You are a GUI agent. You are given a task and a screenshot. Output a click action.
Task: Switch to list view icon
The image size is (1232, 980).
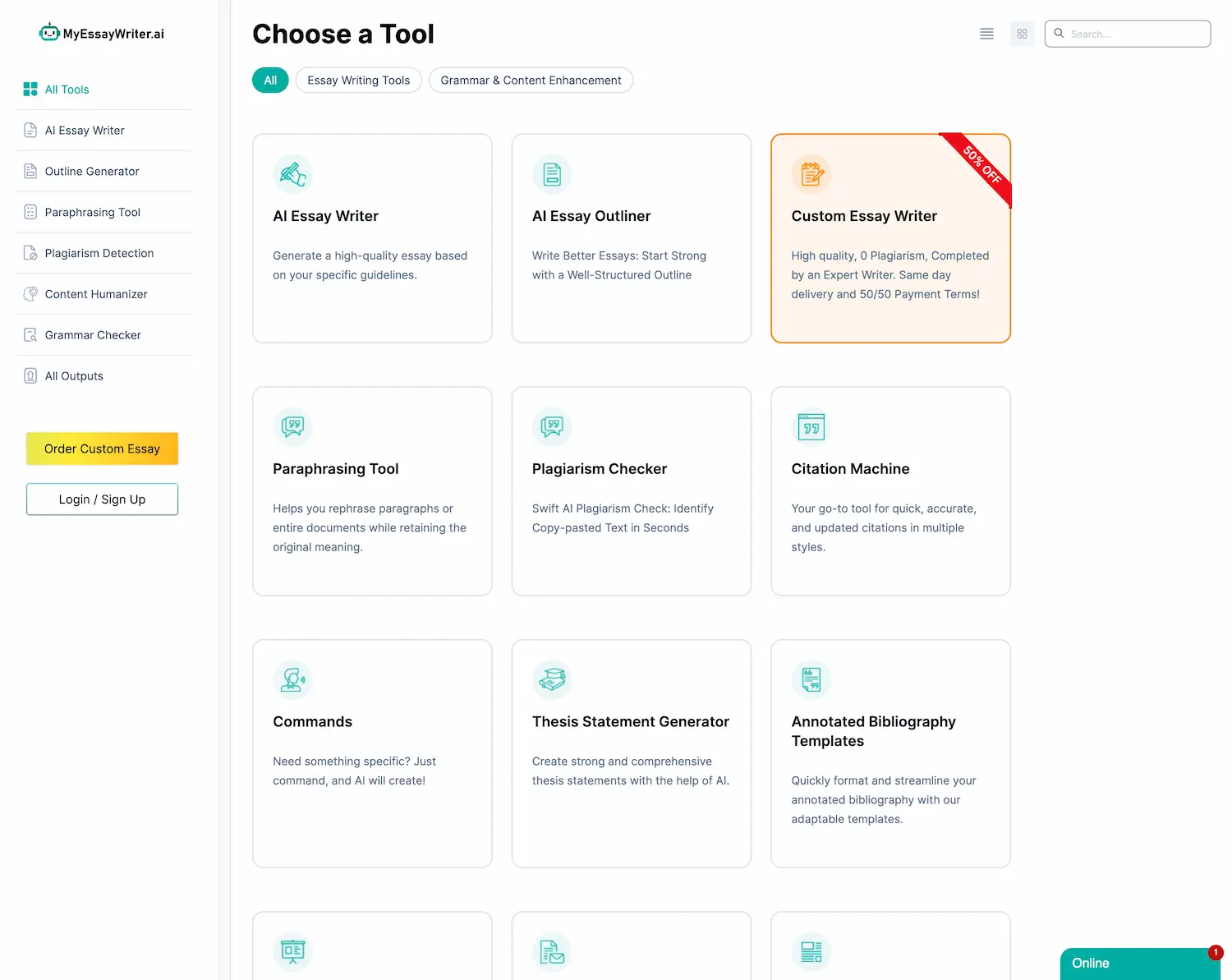[986, 34]
